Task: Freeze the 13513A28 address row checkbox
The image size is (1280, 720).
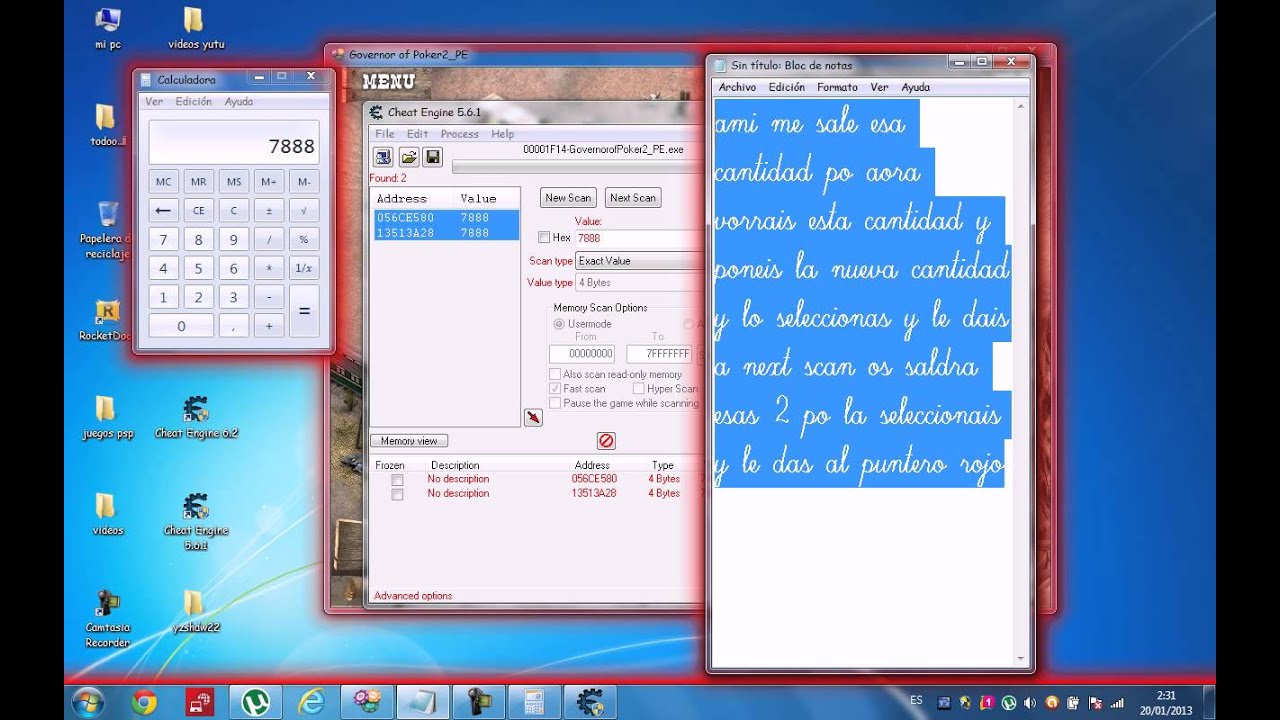Action: click(x=397, y=494)
